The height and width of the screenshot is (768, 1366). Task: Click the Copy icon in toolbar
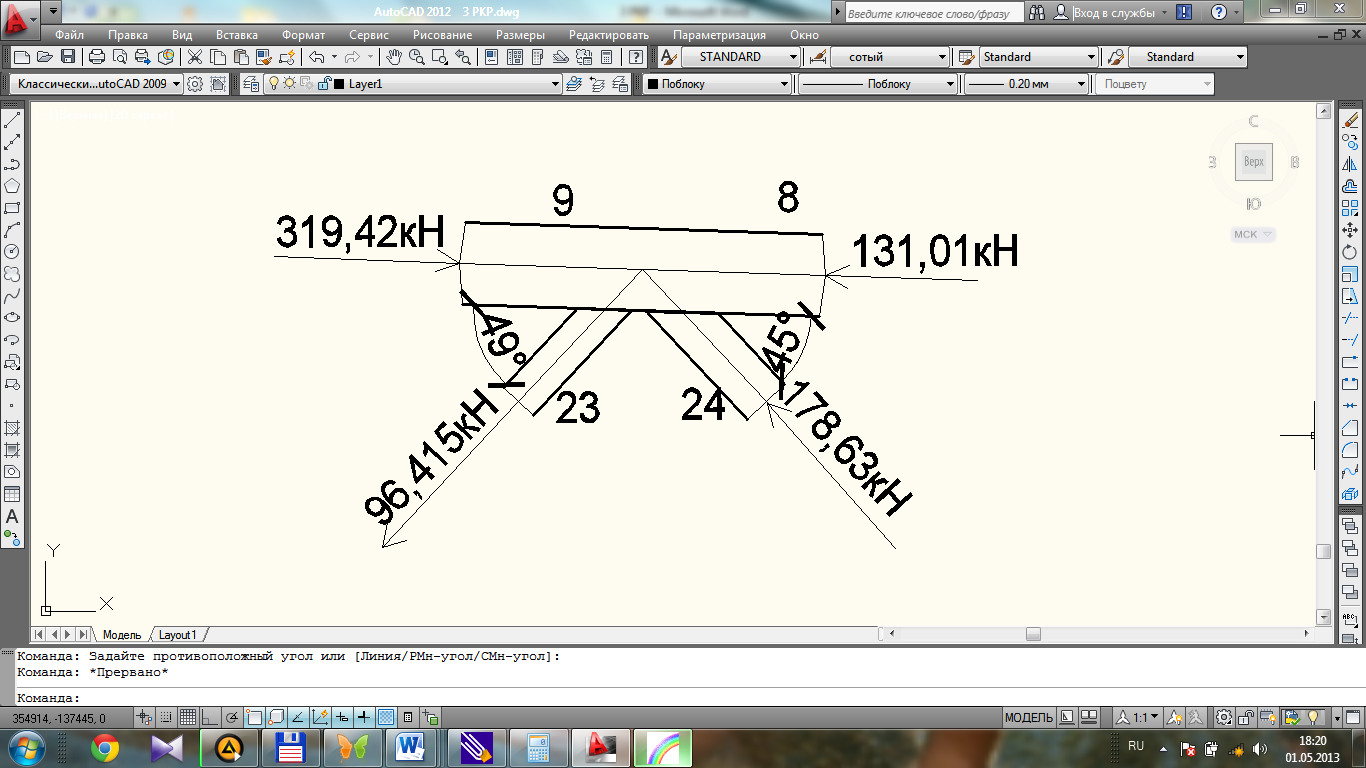point(217,57)
